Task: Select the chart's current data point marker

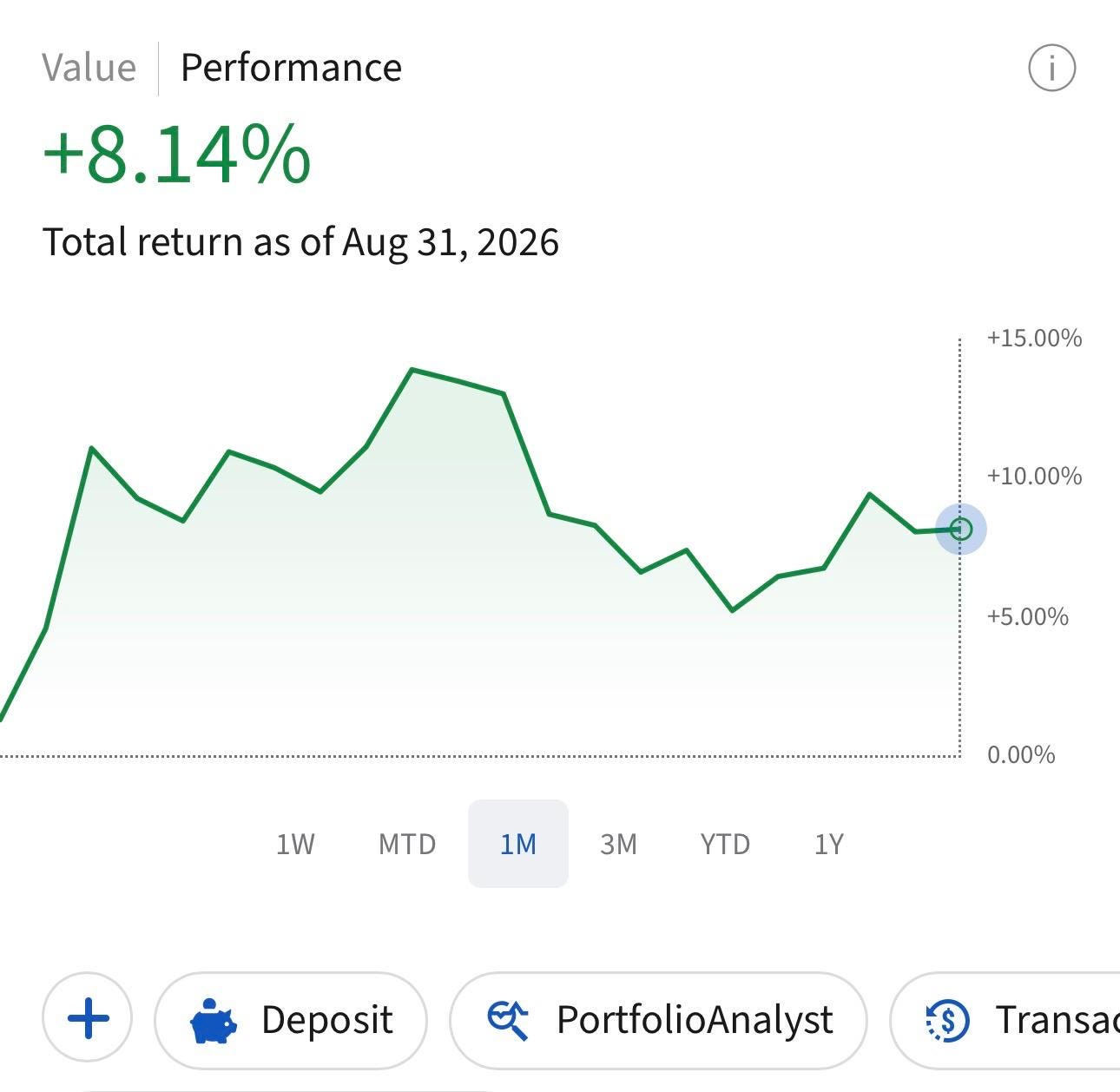Action: point(960,529)
